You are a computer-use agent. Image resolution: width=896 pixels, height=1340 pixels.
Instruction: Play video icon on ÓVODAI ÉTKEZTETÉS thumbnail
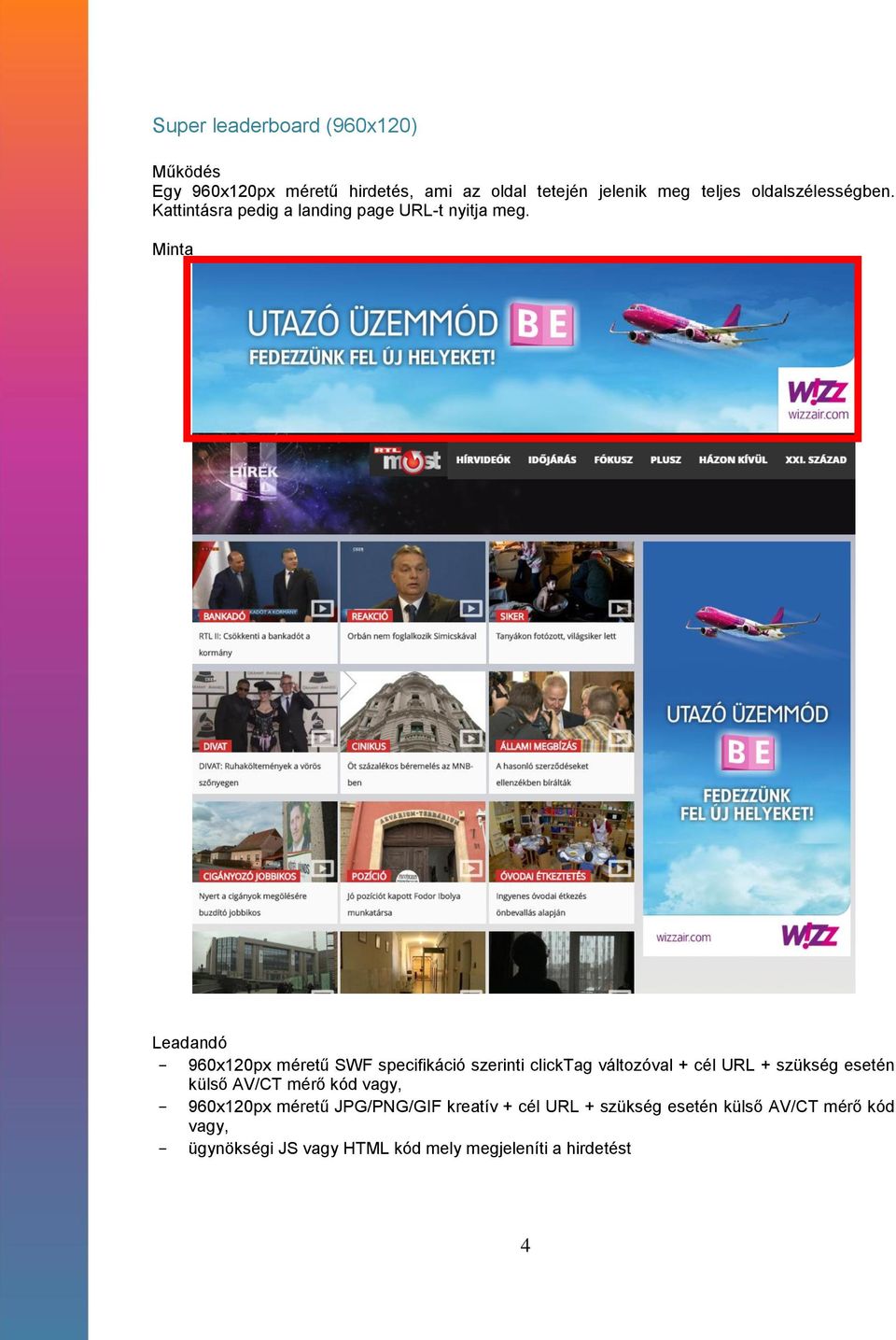(620, 868)
